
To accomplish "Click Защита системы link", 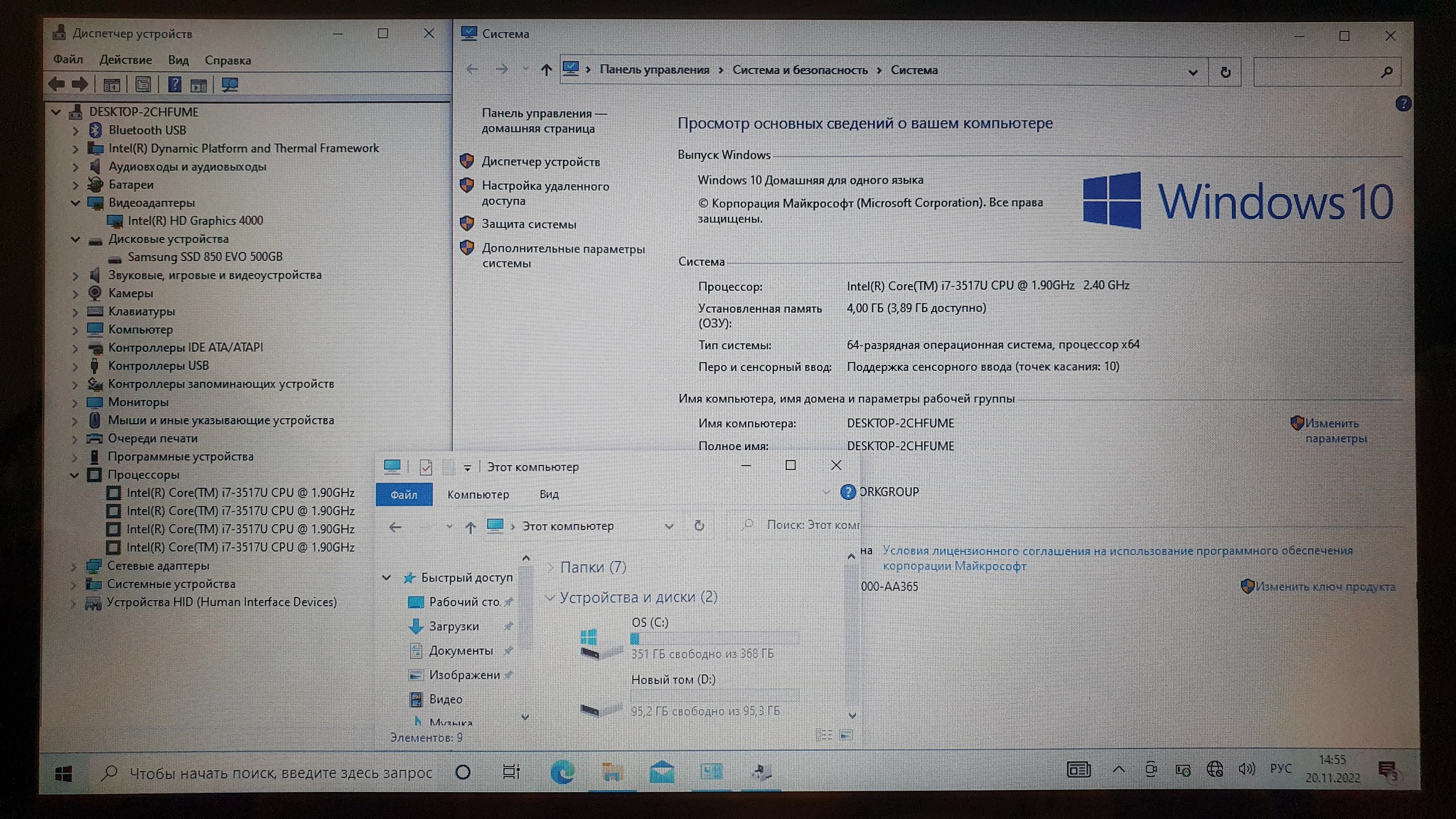I will [x=529, y=224].
